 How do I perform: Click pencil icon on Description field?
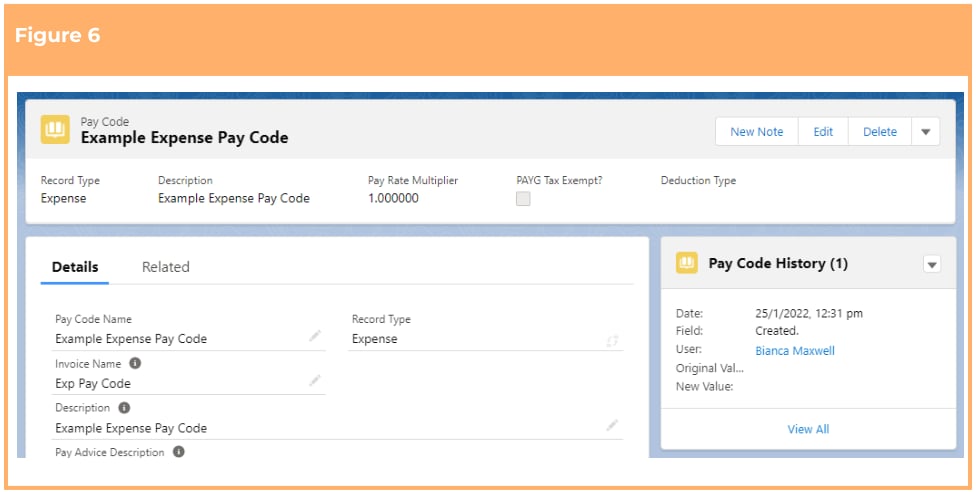pyautogui.click(x=612, y=425)
